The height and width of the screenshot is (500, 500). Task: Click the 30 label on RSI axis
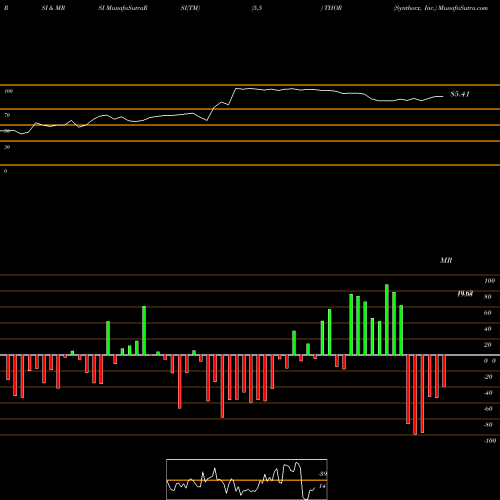coord(7,147)
